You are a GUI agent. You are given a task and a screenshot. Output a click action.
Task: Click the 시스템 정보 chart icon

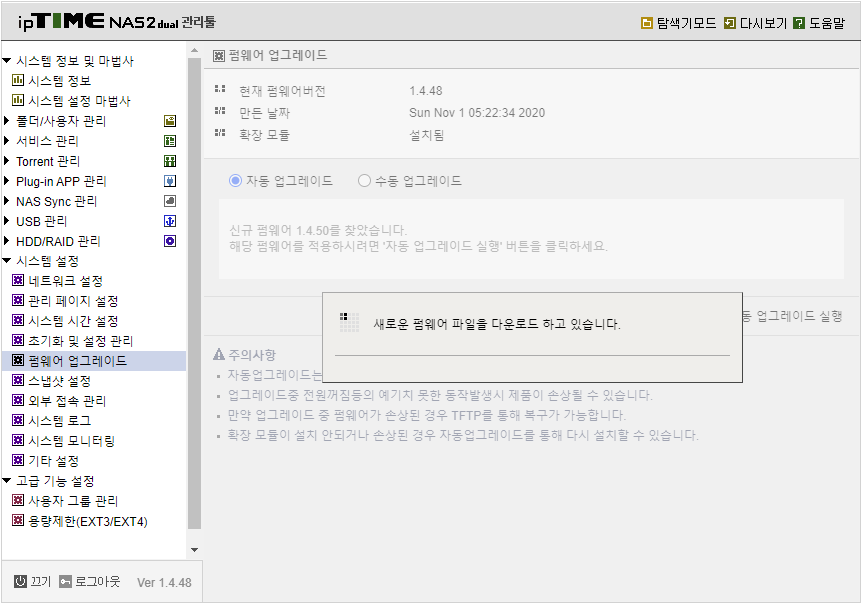click(18, 80)
